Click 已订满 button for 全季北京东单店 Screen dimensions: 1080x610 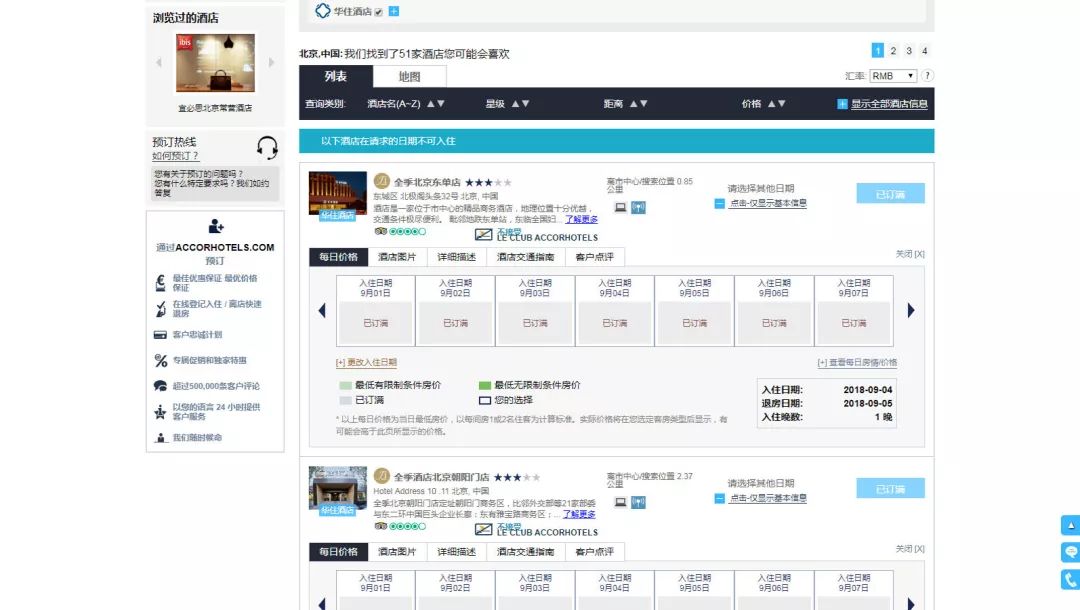click(x=891, y=194)
